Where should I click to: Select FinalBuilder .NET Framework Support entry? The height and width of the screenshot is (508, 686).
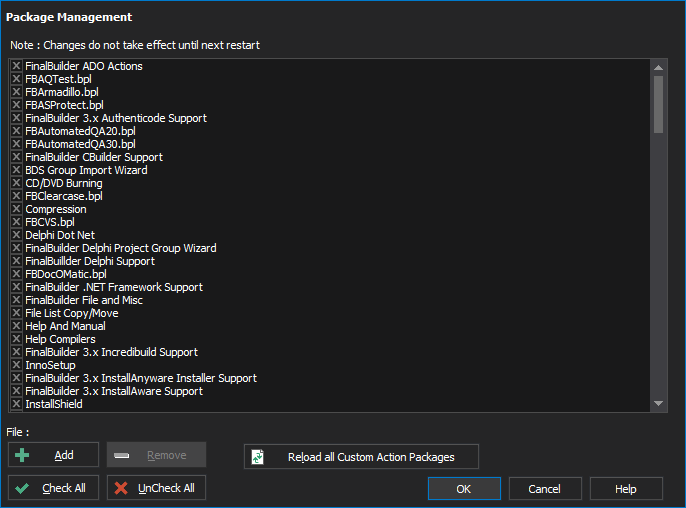tap(114, 287)
